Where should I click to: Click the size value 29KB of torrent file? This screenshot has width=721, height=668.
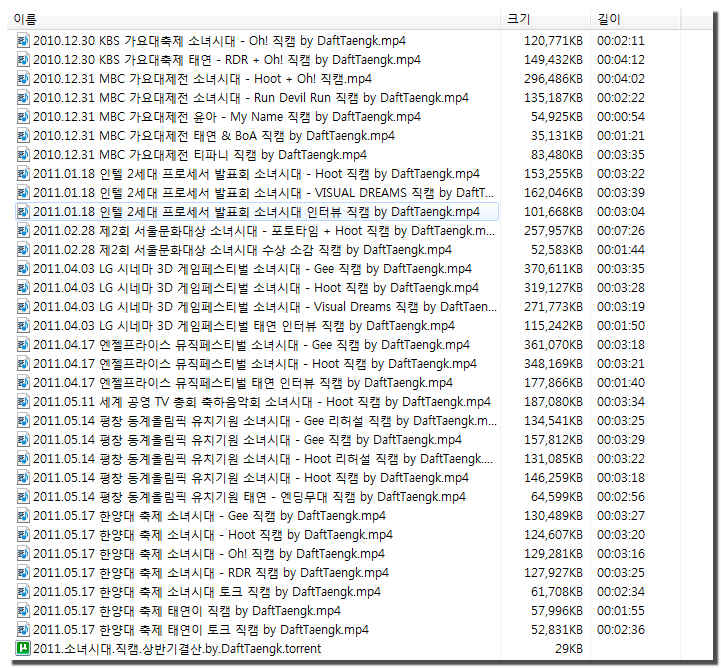click(569, 649)
